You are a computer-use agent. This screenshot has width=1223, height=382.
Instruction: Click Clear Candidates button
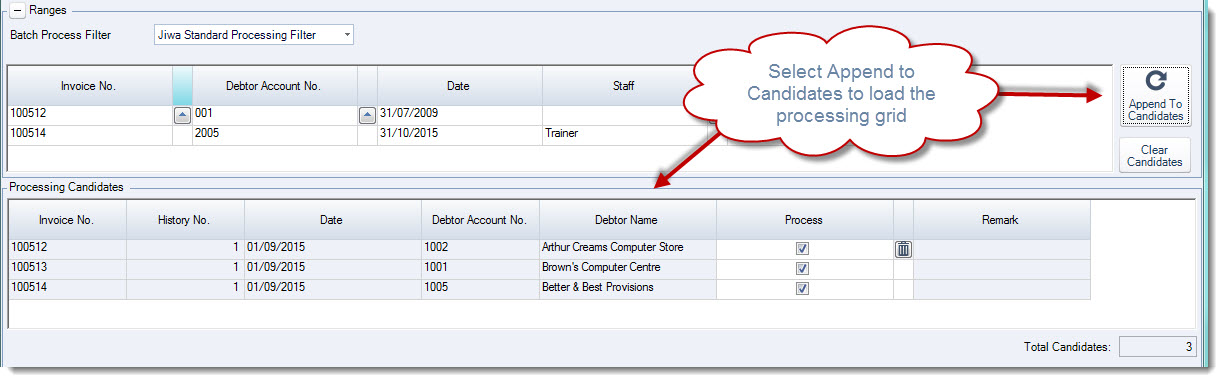click(1155, 155)
